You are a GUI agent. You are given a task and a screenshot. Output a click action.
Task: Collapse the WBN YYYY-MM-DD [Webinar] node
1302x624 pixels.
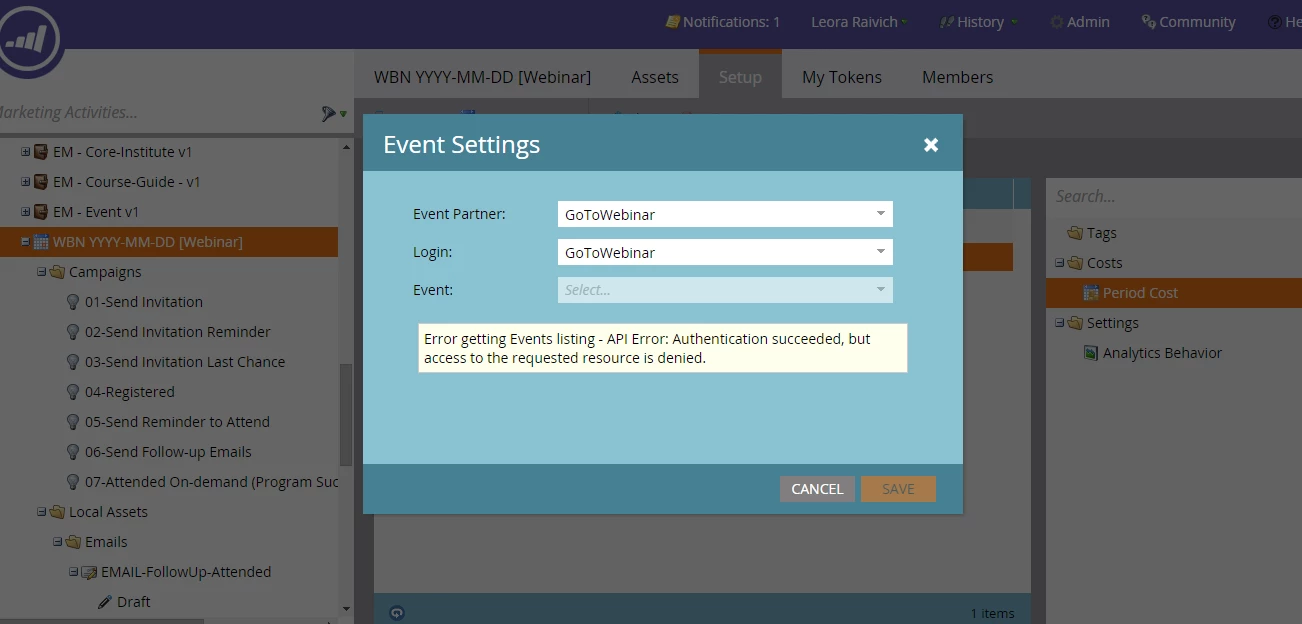(x=26, y=242)
